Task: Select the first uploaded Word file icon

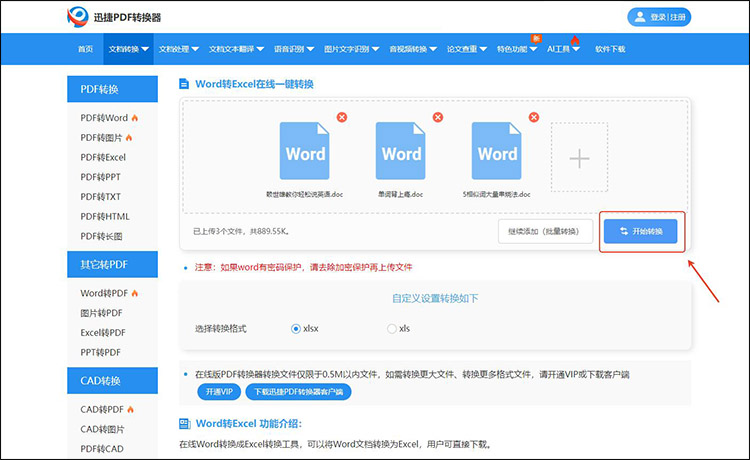Action: (305, 151)
